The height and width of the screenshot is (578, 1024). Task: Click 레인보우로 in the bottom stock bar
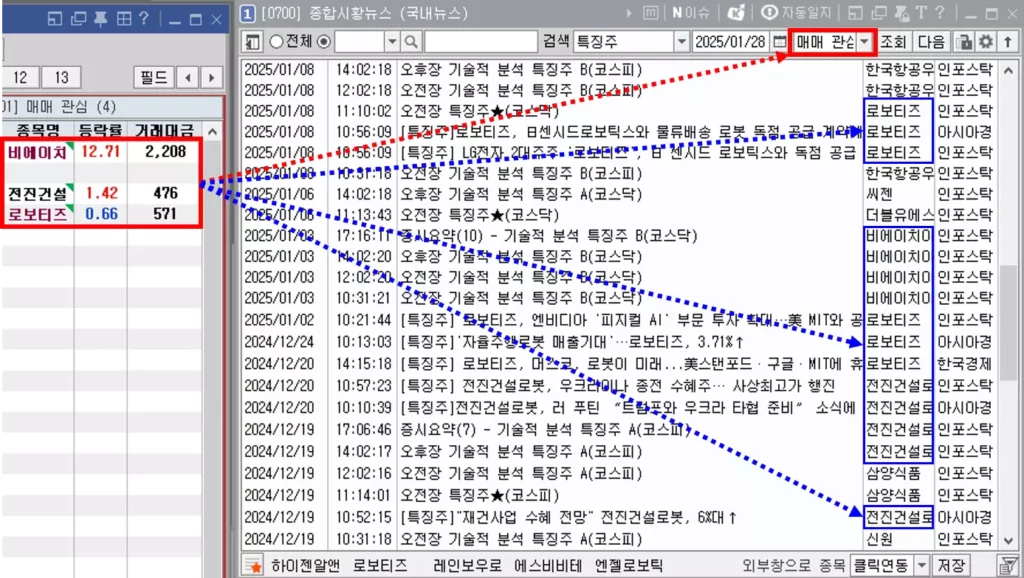pos(468,566)
